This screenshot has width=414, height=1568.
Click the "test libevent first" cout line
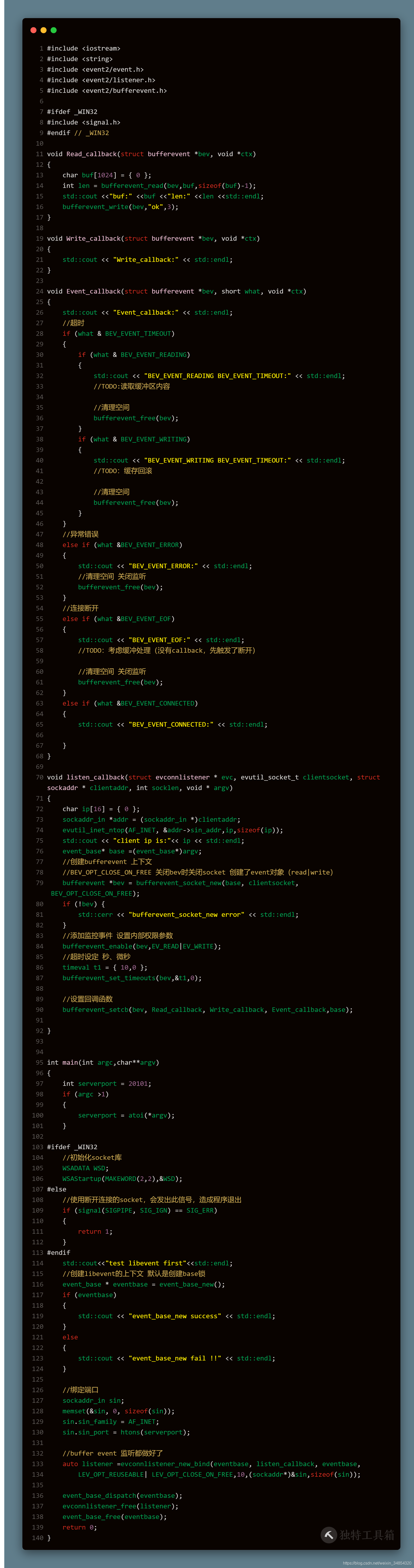(x=148, y=1264)
